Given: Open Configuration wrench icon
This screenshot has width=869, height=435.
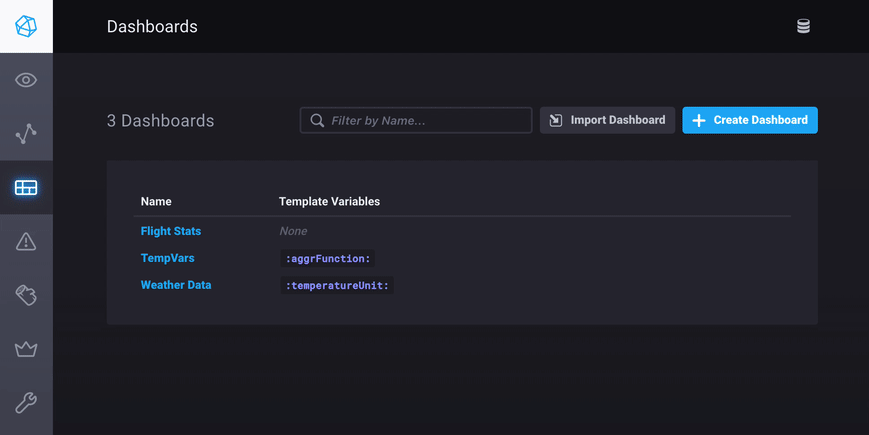Looking at the screenshot, I should 26,403.
